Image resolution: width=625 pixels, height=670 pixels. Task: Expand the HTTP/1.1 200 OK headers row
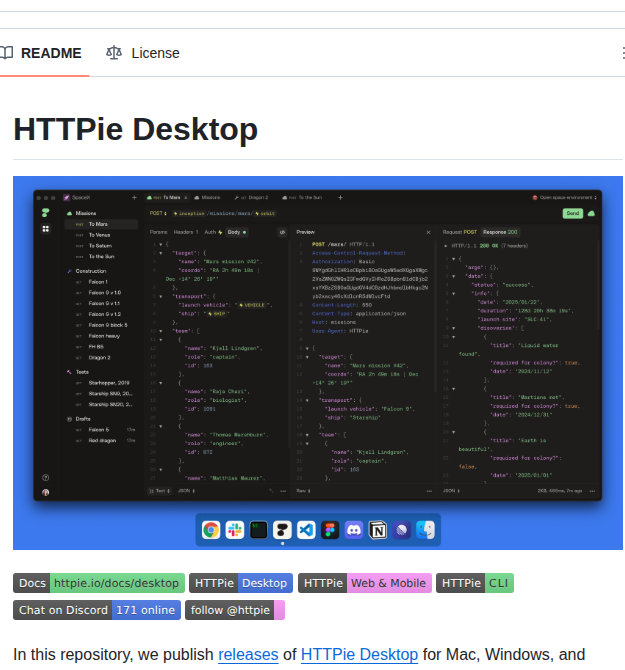coord(486,246)
